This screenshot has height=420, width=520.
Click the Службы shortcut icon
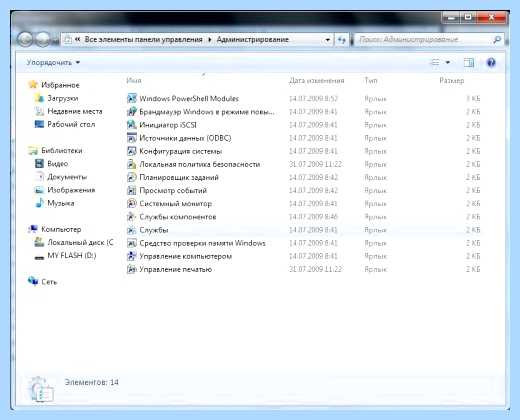pyautogui.click(x=132, y=230)
